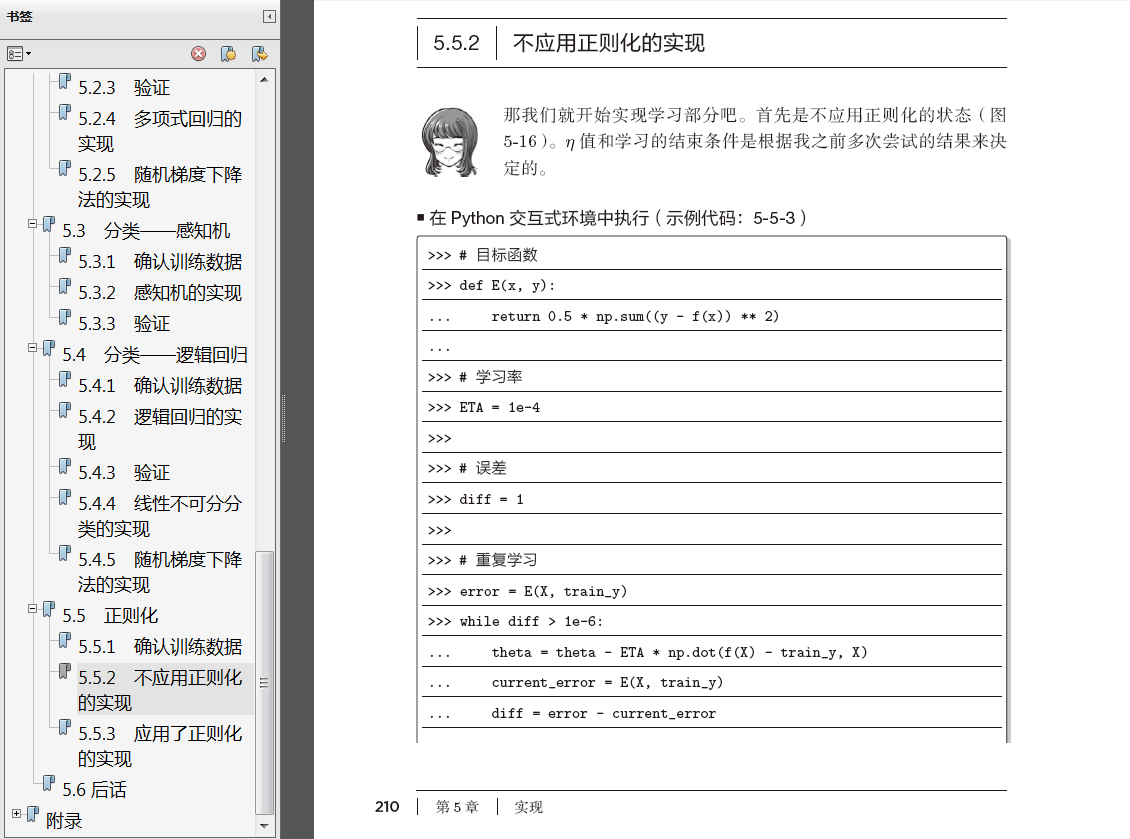Collapse the 5.5 正则化 section
This screenshot has height=839, width=1130.
pos(32,608)
